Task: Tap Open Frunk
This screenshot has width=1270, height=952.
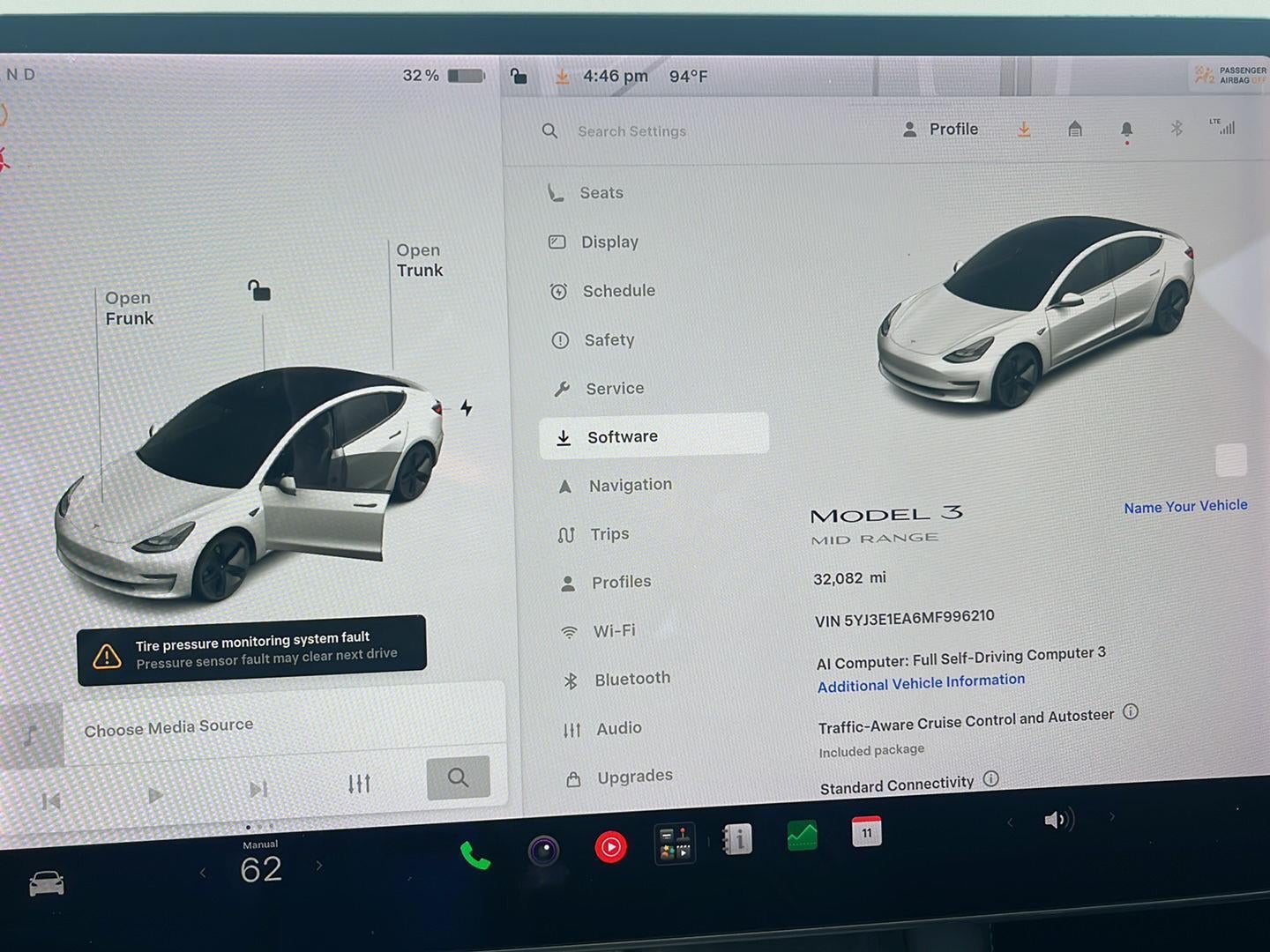Action: (129, 309)
